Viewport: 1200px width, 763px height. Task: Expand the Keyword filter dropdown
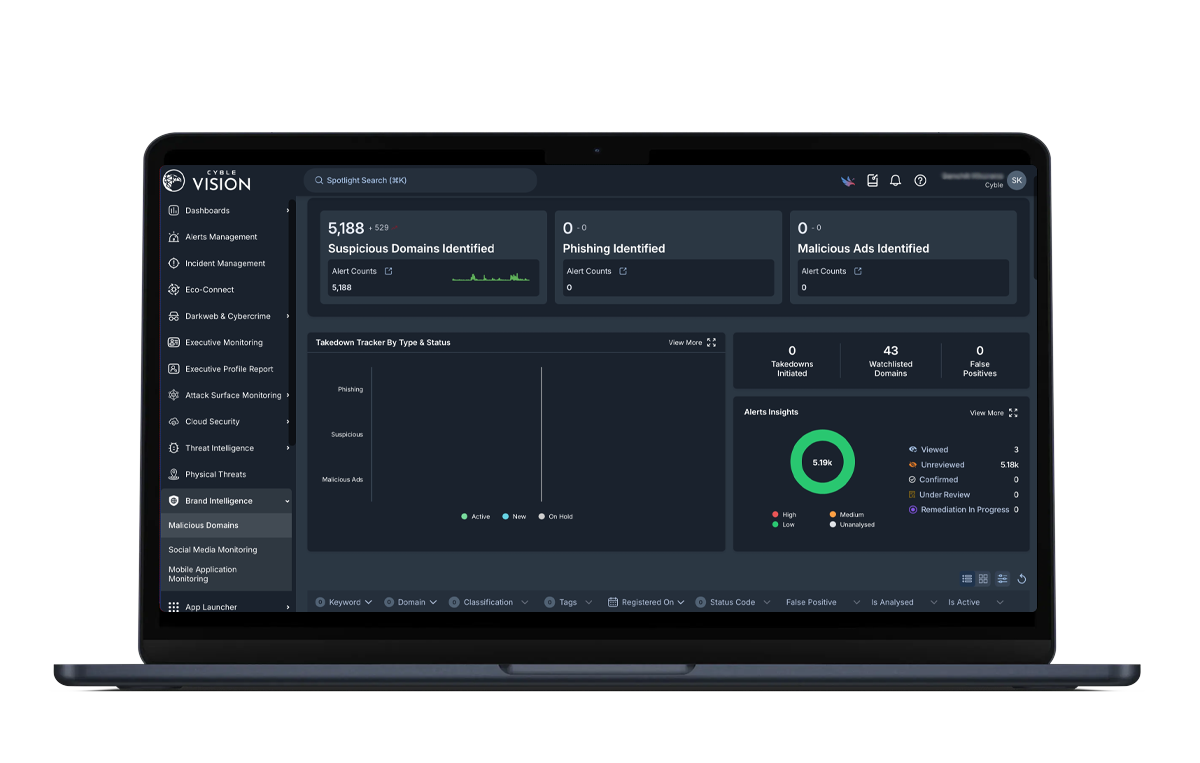click(343, 603)
